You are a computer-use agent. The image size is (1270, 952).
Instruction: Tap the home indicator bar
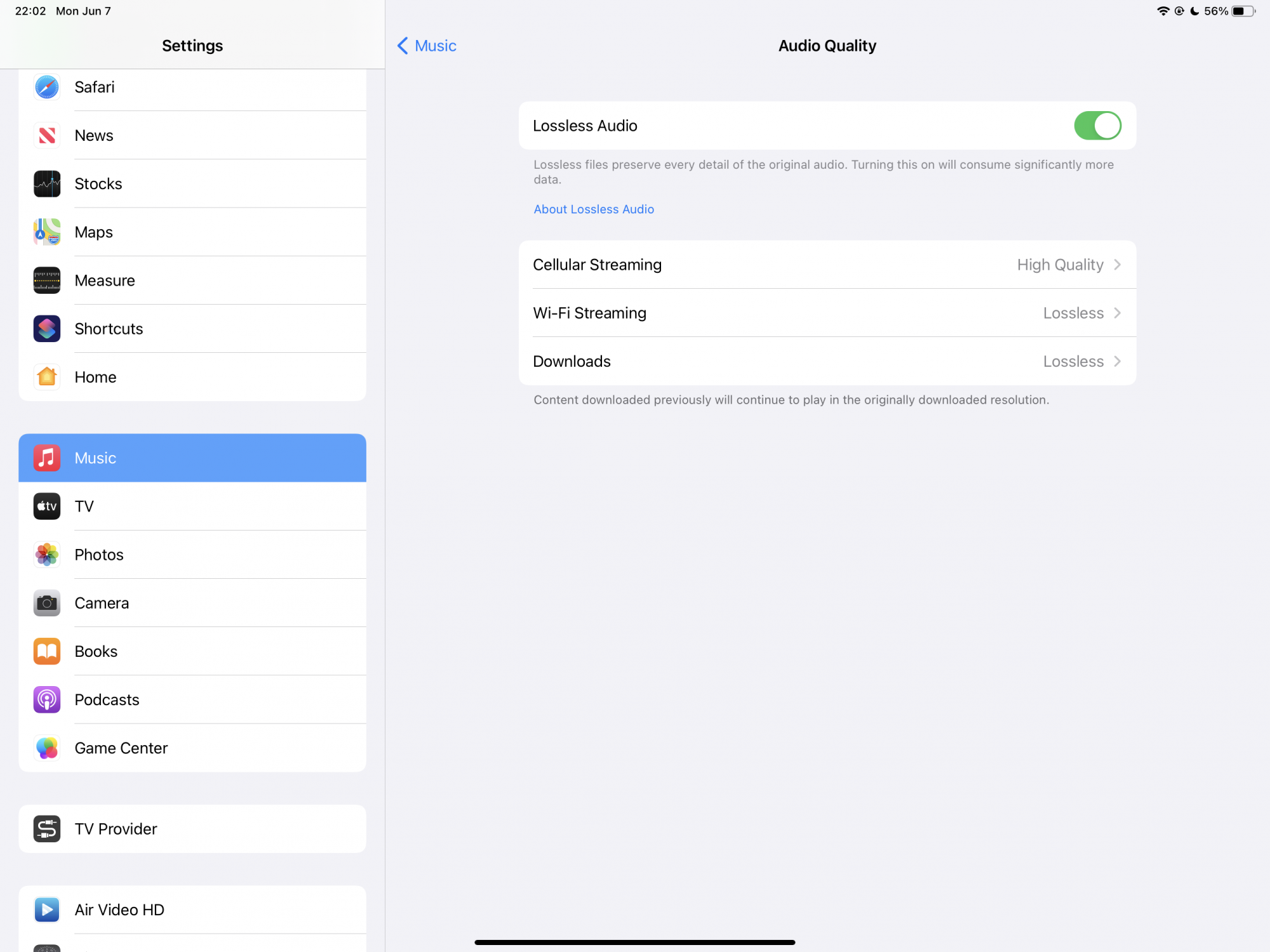pyautogui.click(x=634, y=942)
